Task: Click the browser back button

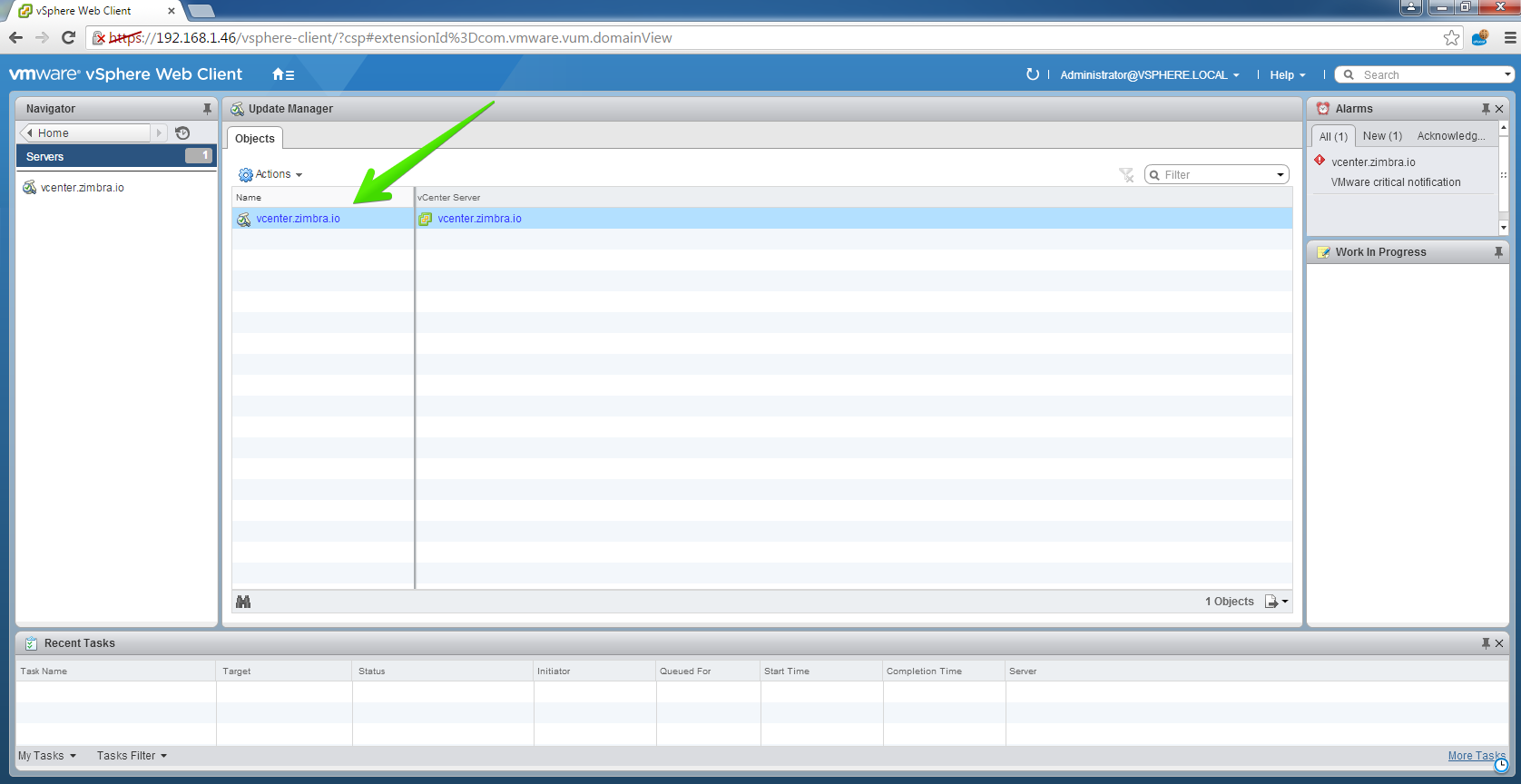Action: pos(15,38)
